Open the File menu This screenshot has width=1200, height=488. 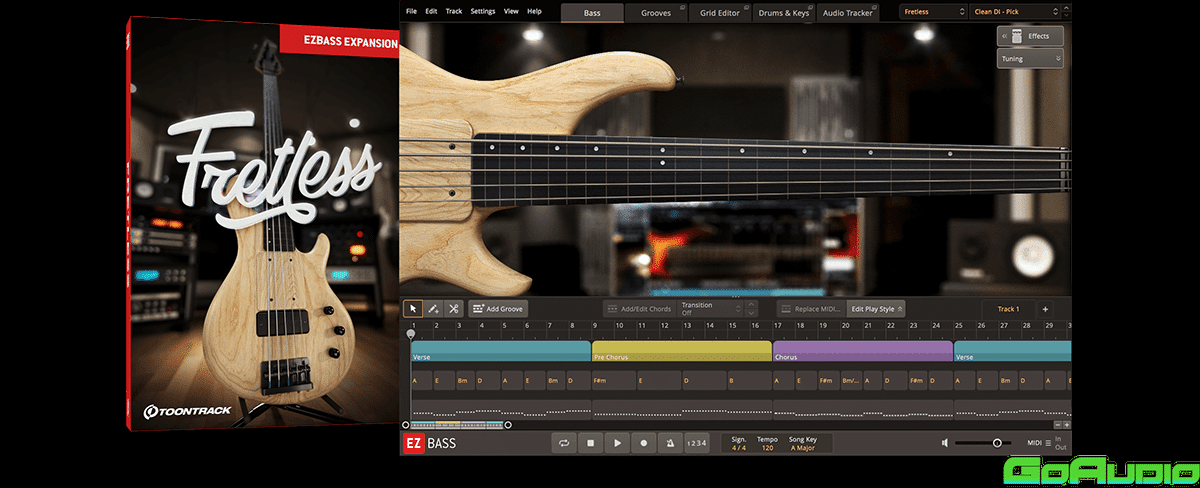[x=412, y=11]
